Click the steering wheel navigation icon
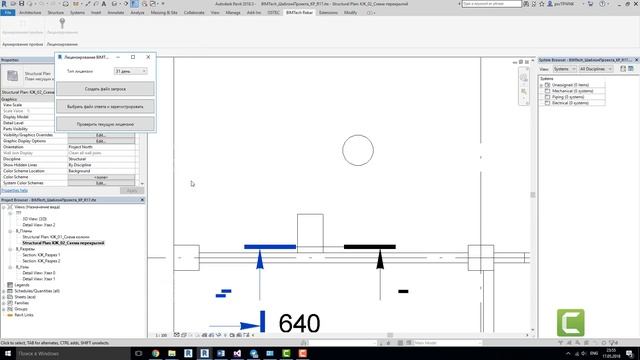The width and height of the screenshot is (640, 360). click(524, 78)
